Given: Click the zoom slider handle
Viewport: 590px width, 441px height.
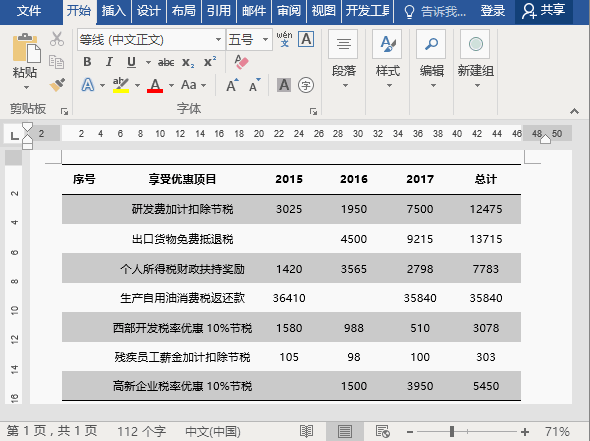Looking at the screenshot, I should click(x=452, y=431).
